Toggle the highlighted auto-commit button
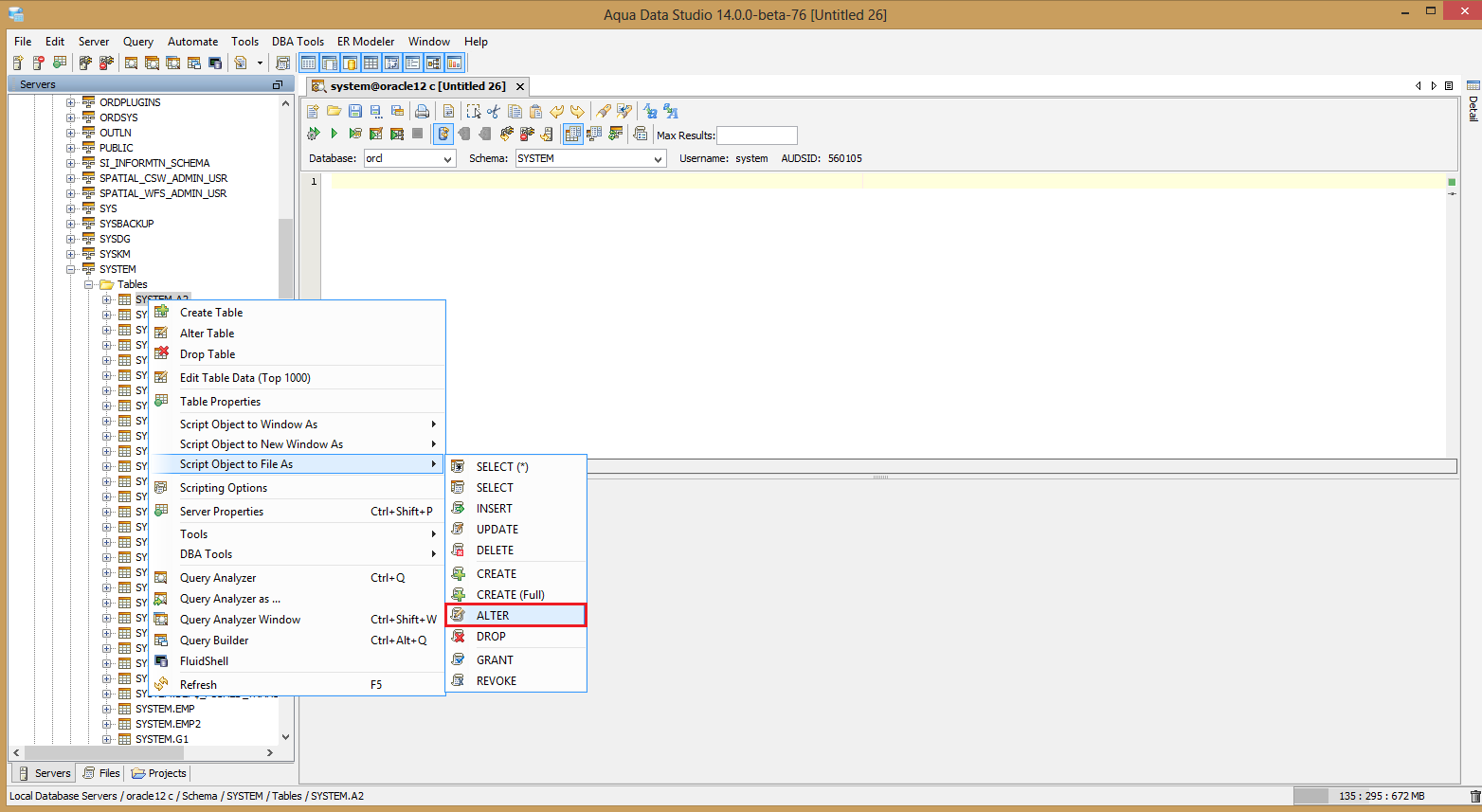1482x812 pixels. [443, 134]
